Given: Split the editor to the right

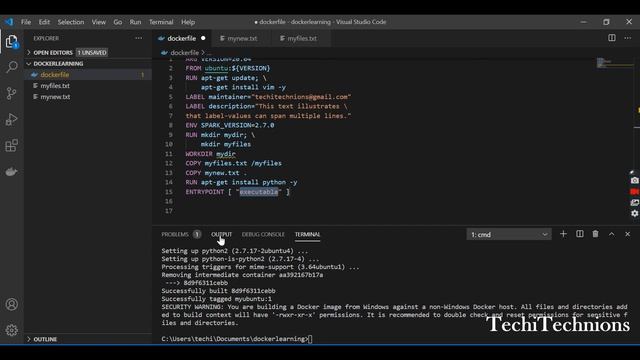Looking at the screenshot, I should [611, 38].
